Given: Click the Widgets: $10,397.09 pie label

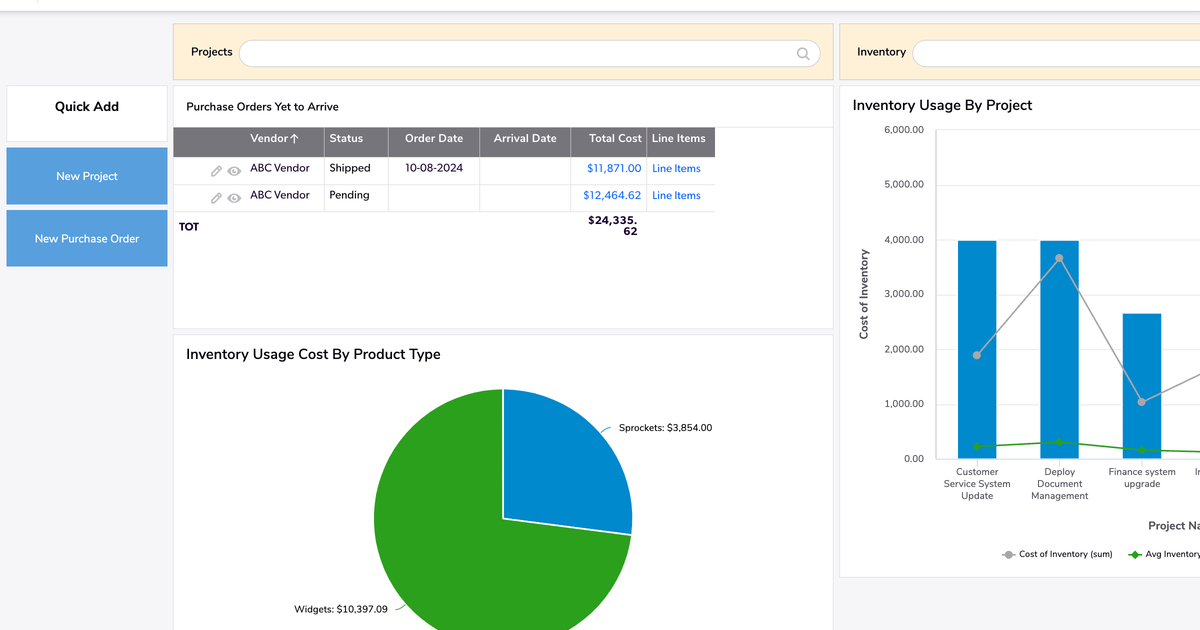Looking at the screenshot, I should [340, 609].
